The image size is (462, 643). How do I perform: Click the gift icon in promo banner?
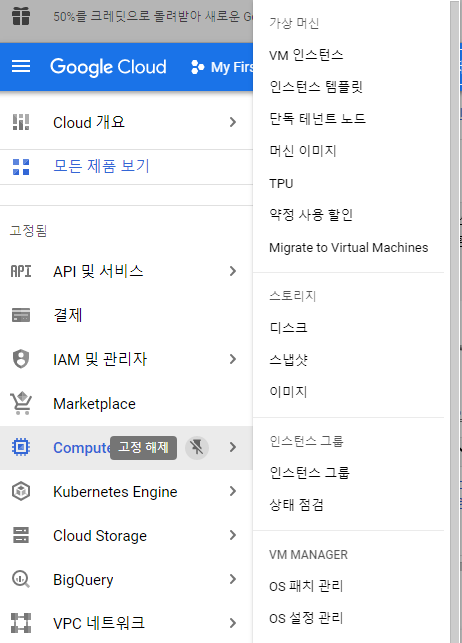click(x=21, y=16)
